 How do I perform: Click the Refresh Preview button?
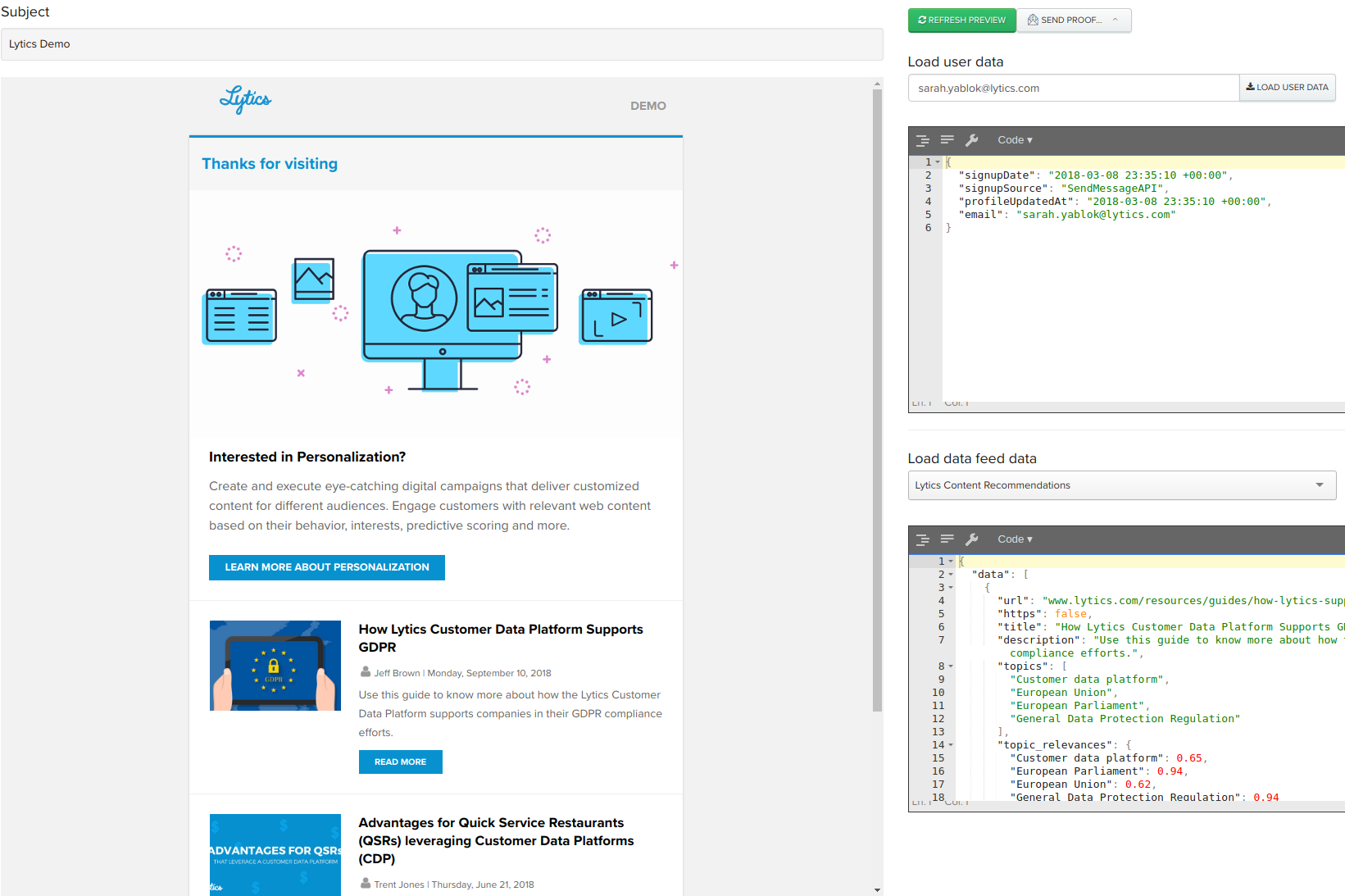[961, 20]
